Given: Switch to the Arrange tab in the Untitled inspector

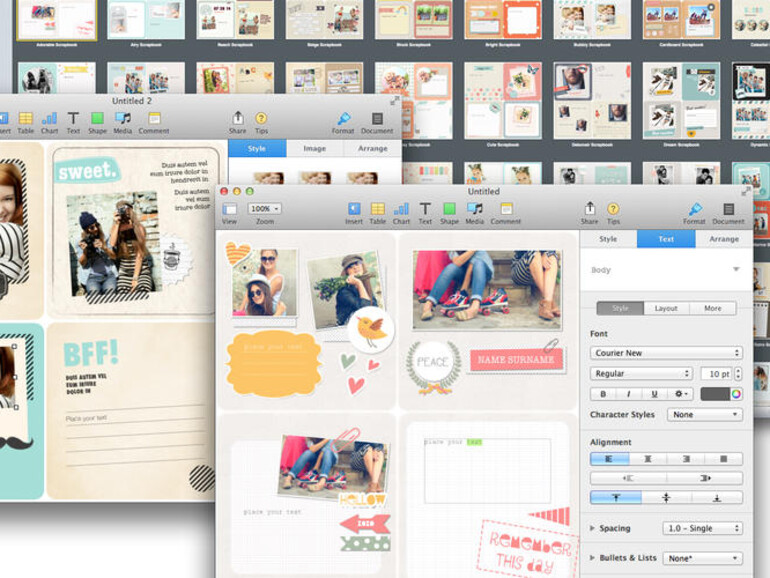Looking at the screenshot, I should point(724,239).
